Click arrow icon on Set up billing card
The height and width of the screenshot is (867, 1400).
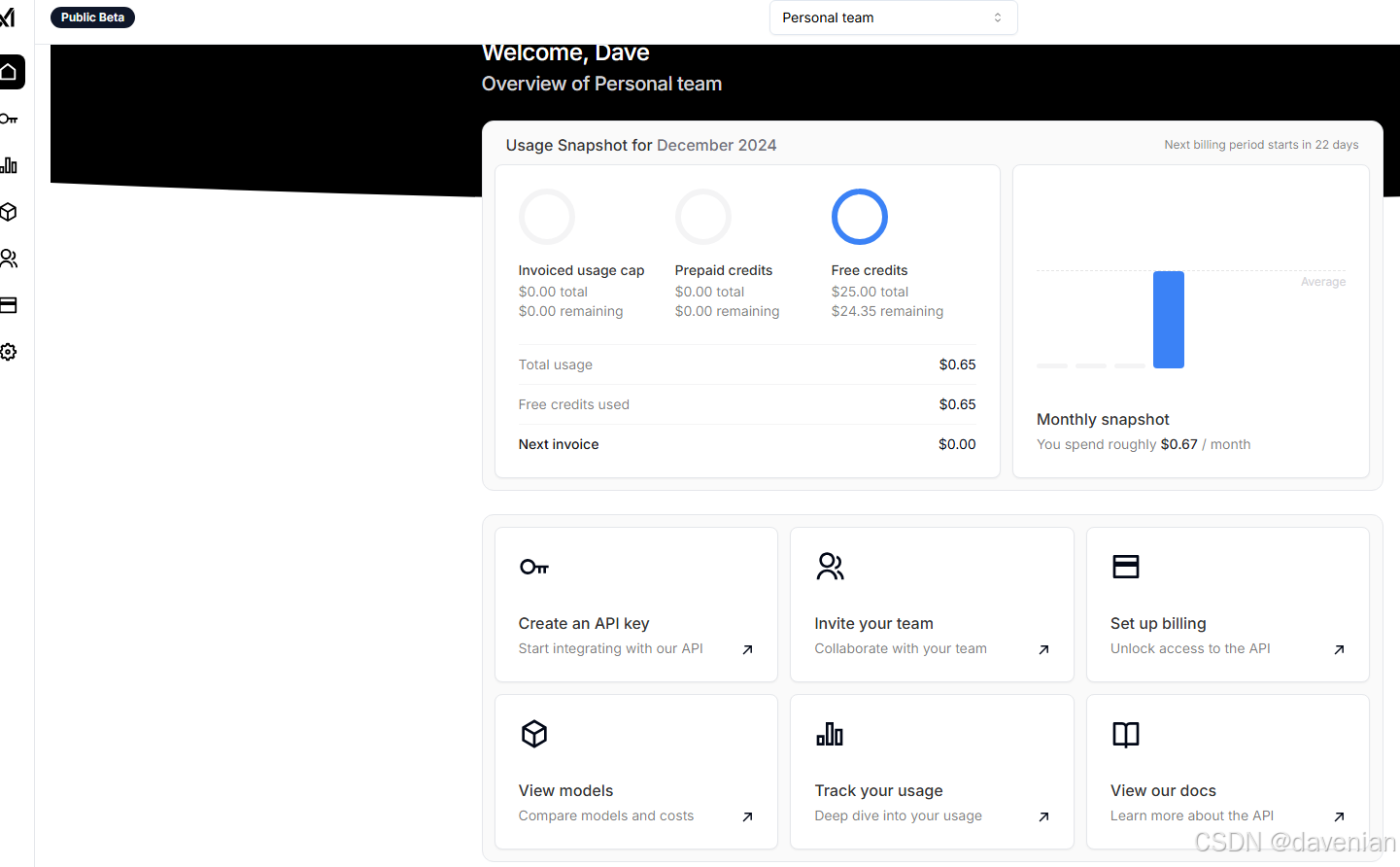[x=1339, y=649]
